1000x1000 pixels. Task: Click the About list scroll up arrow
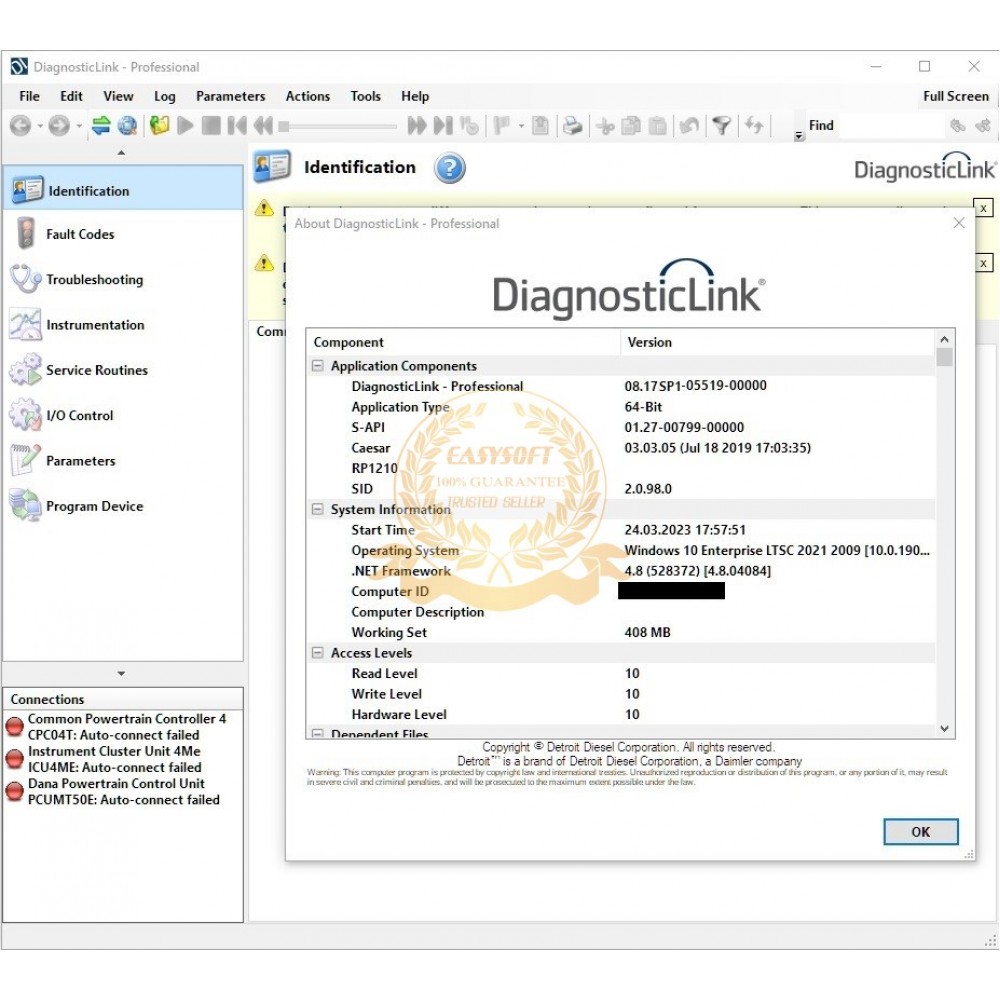click(945, 339)
